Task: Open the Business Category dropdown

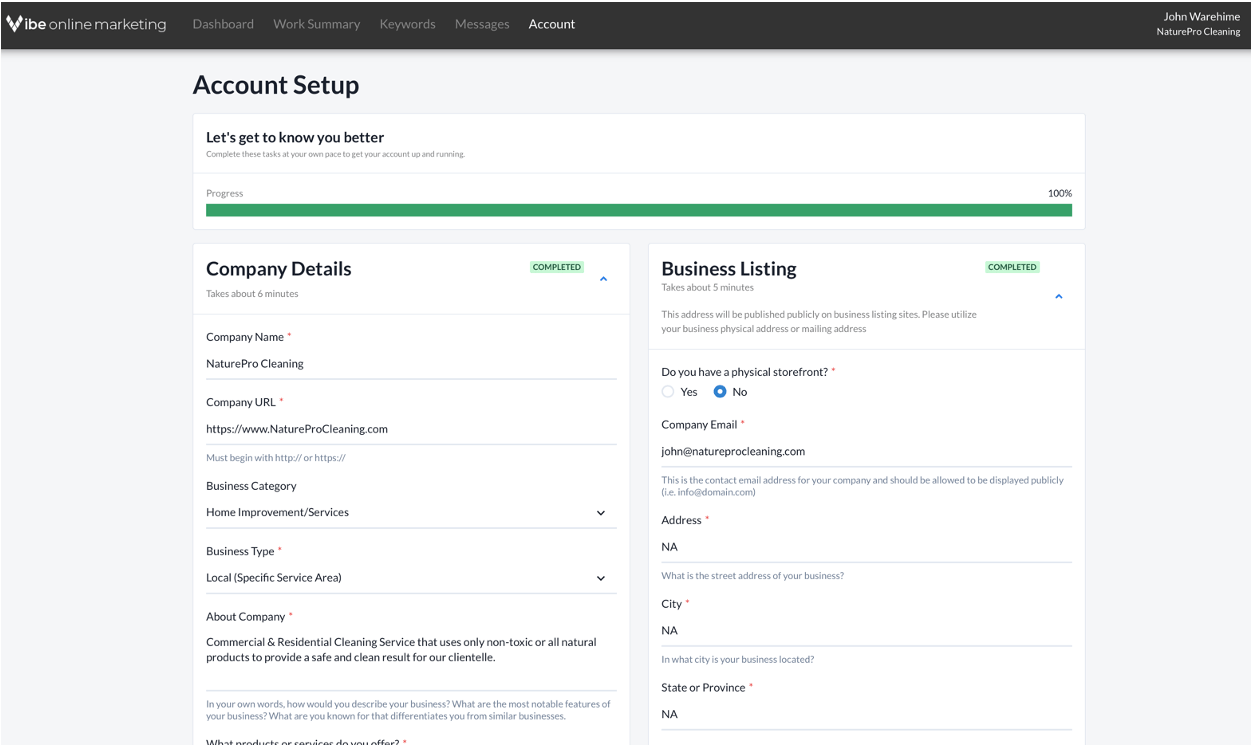Action: click(410, 513)
